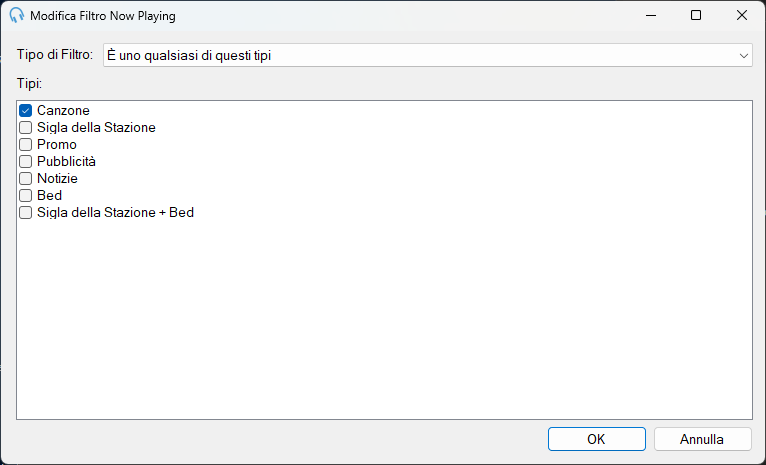This screenshot has height=465, width=766.
Task: Click the Pubblicità label in list
Action: [x=66, y=162]
